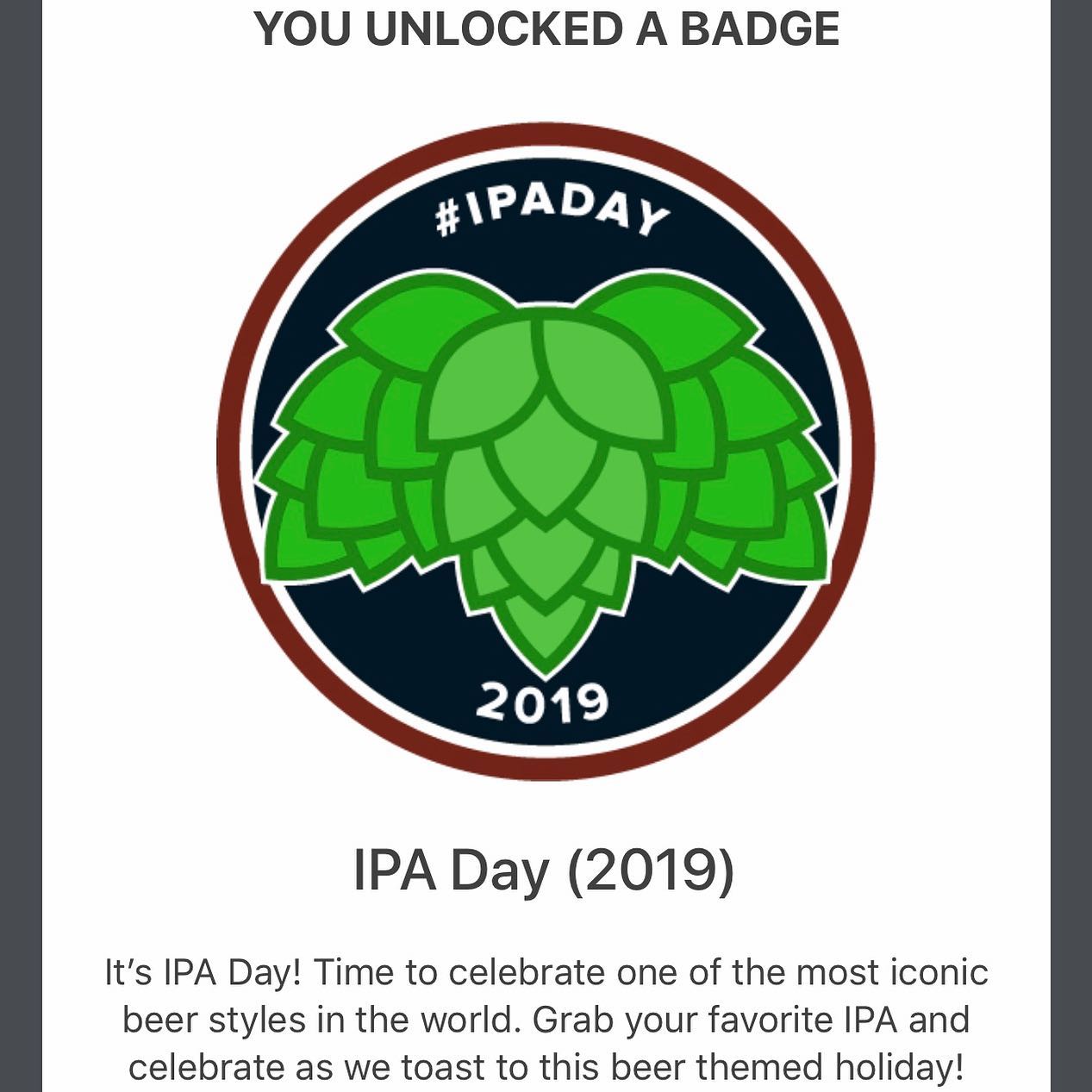
Task: Click the #IPADAY hashtag text on the badge
Action: (x=553, y=210)
